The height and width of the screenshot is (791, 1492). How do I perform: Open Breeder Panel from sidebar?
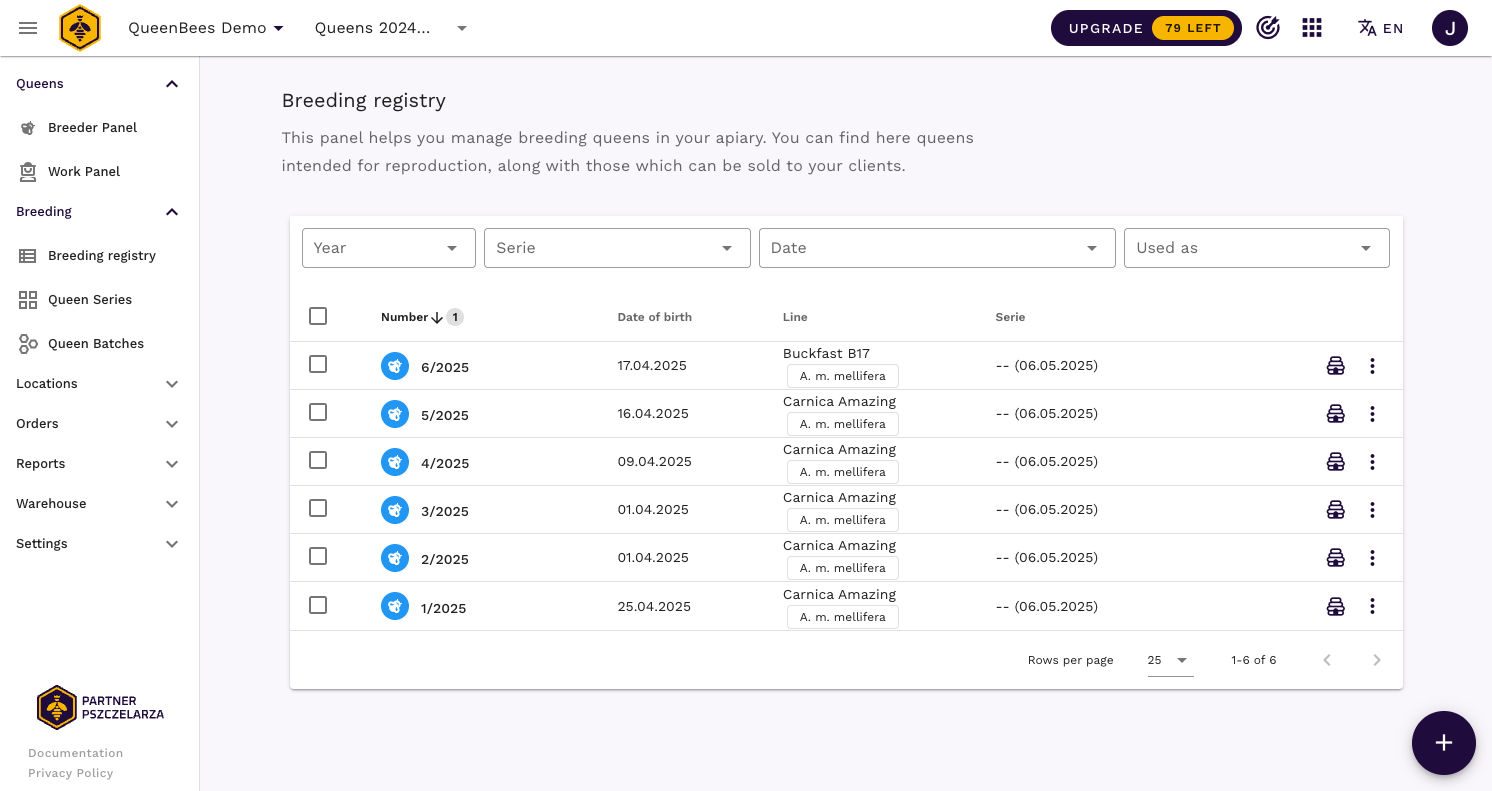point(92,128)
